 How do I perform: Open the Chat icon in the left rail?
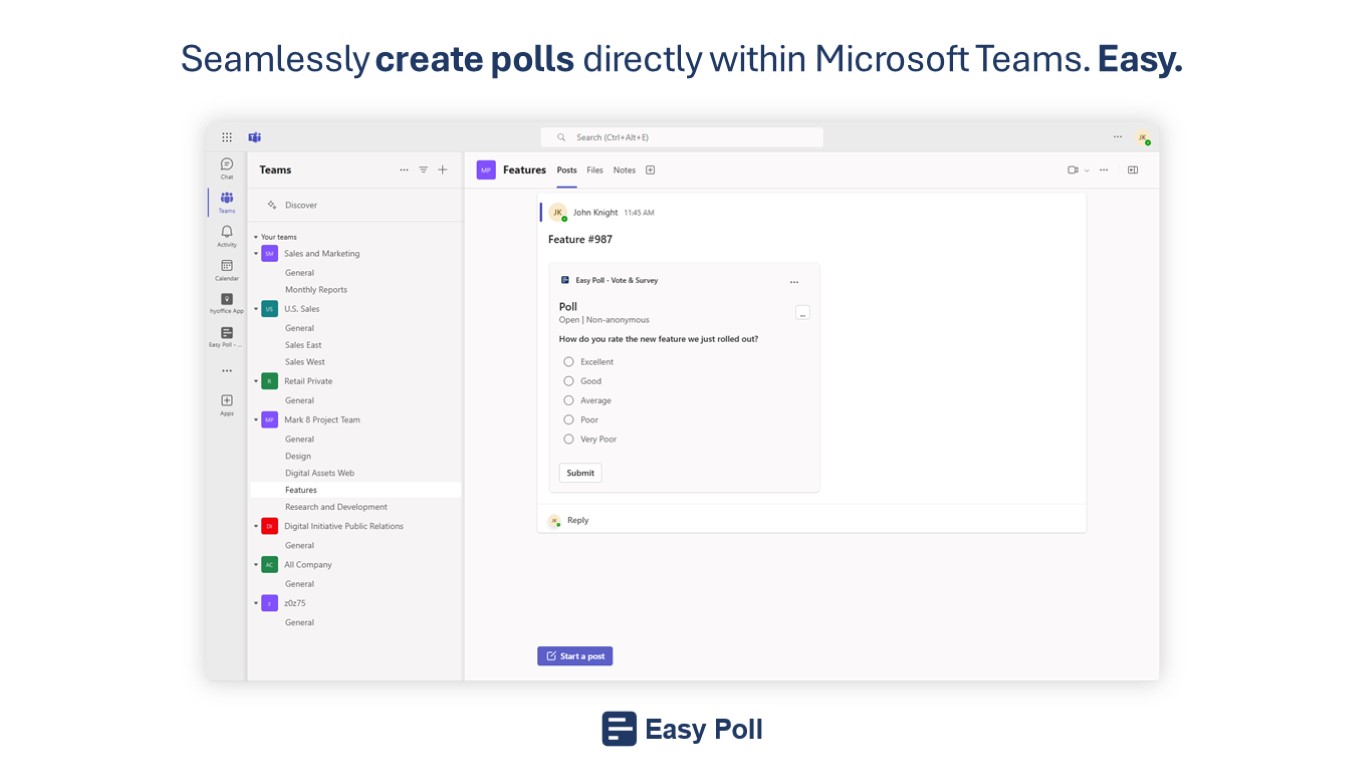[227, 166]
